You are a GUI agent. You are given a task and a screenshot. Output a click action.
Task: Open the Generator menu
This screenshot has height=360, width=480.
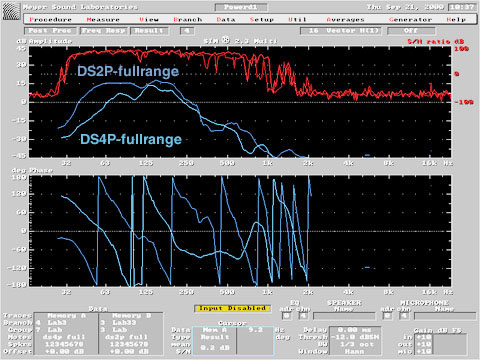point(410,20)
